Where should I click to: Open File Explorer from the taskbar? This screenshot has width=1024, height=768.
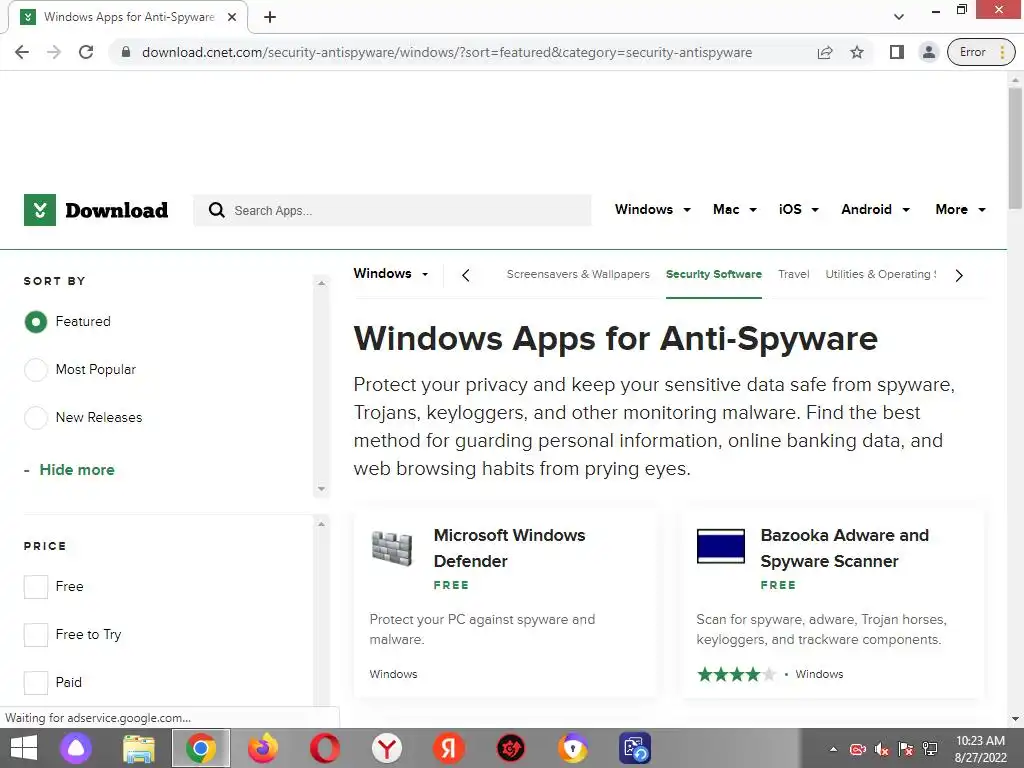[x=139, y=748]
